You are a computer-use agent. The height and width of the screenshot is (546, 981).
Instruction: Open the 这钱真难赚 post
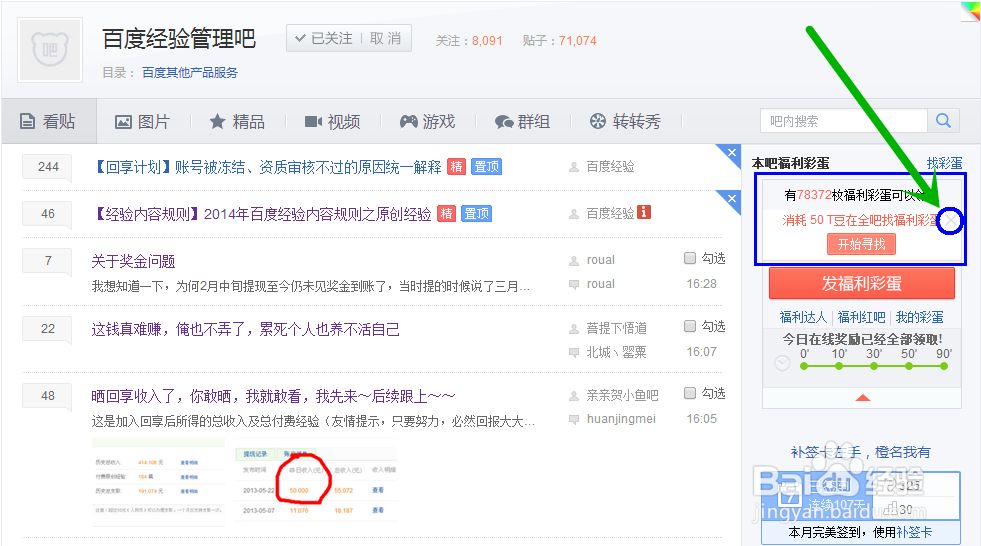click(x=245, y=330)
